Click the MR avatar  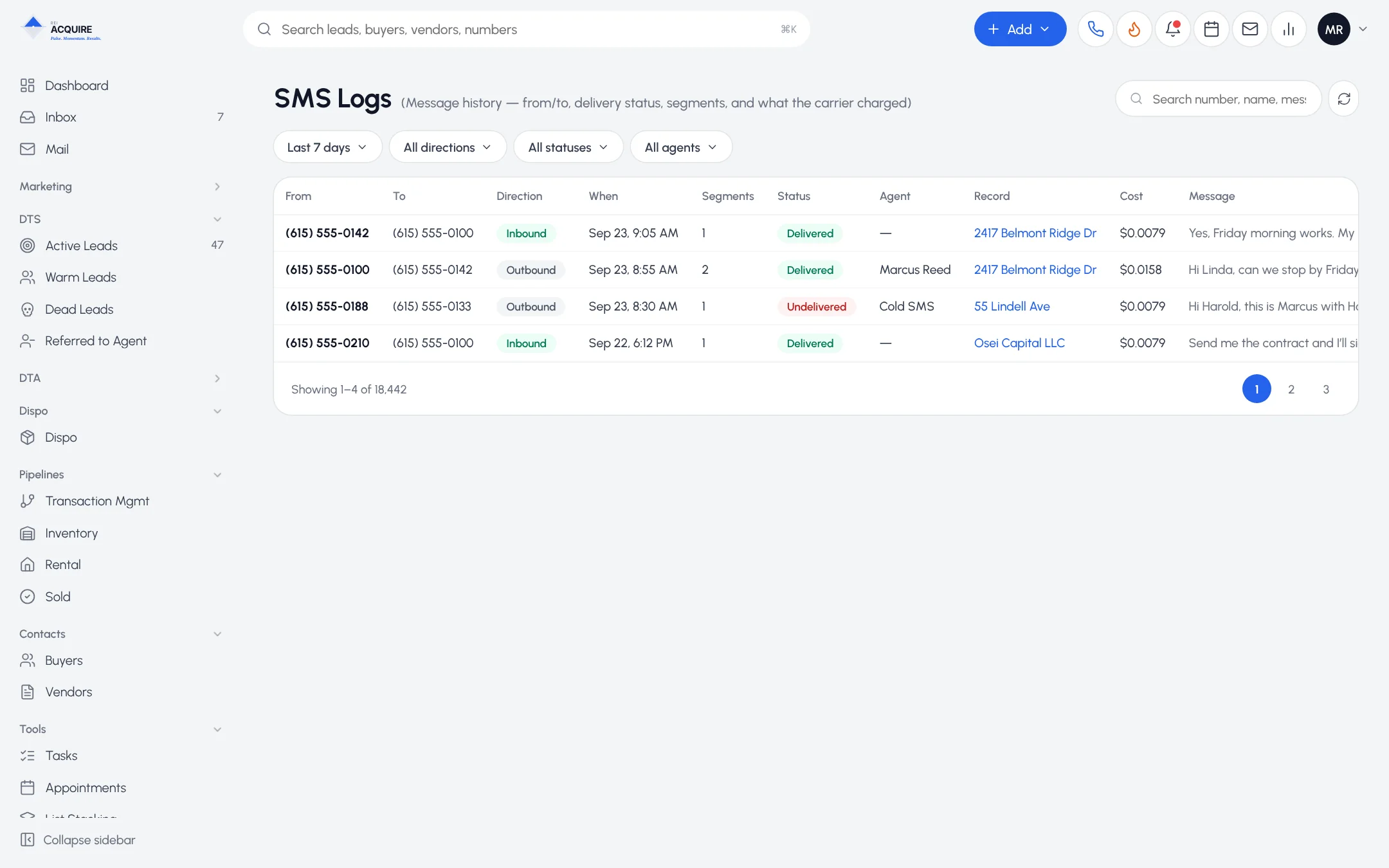pos(1334,29)
